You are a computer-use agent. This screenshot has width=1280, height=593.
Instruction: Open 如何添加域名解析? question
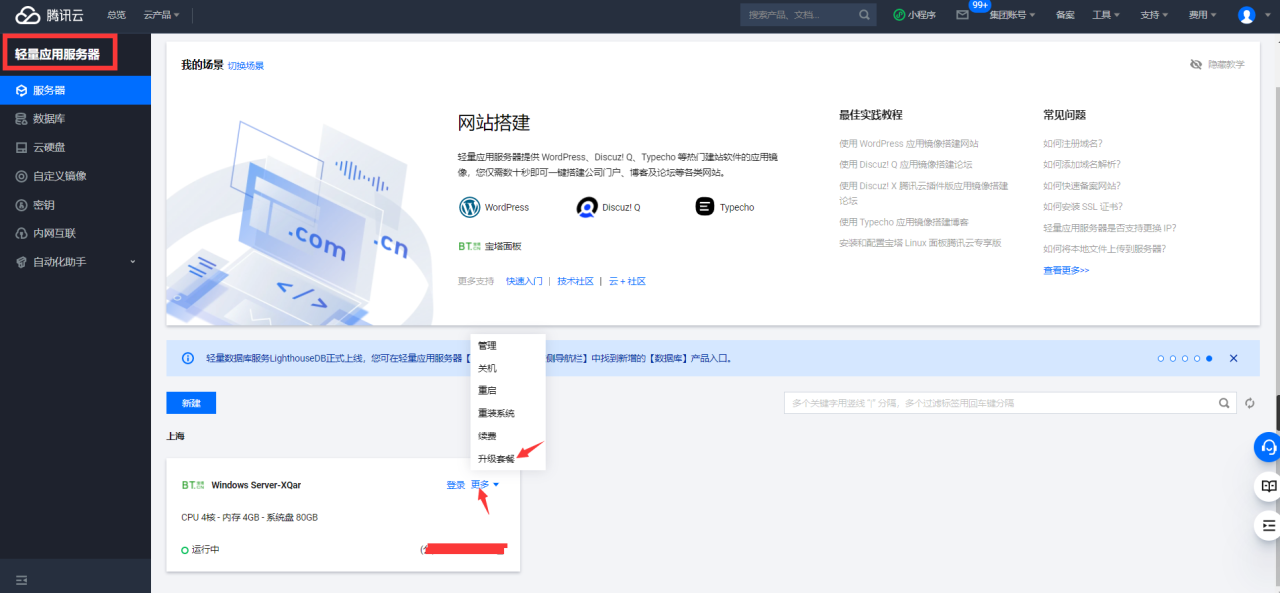tap(1082, 164)
